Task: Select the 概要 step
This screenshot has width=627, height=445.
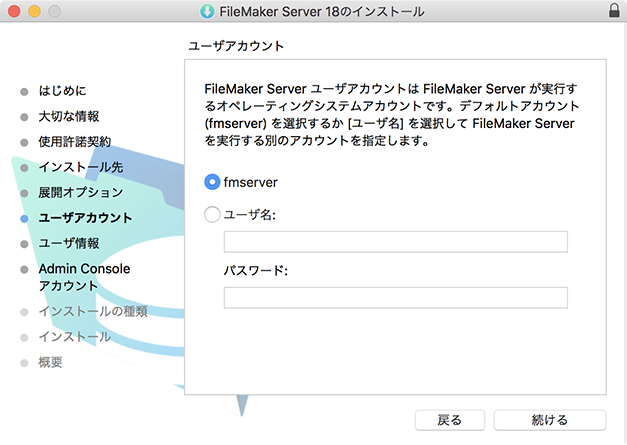Action: click(50, 362)
